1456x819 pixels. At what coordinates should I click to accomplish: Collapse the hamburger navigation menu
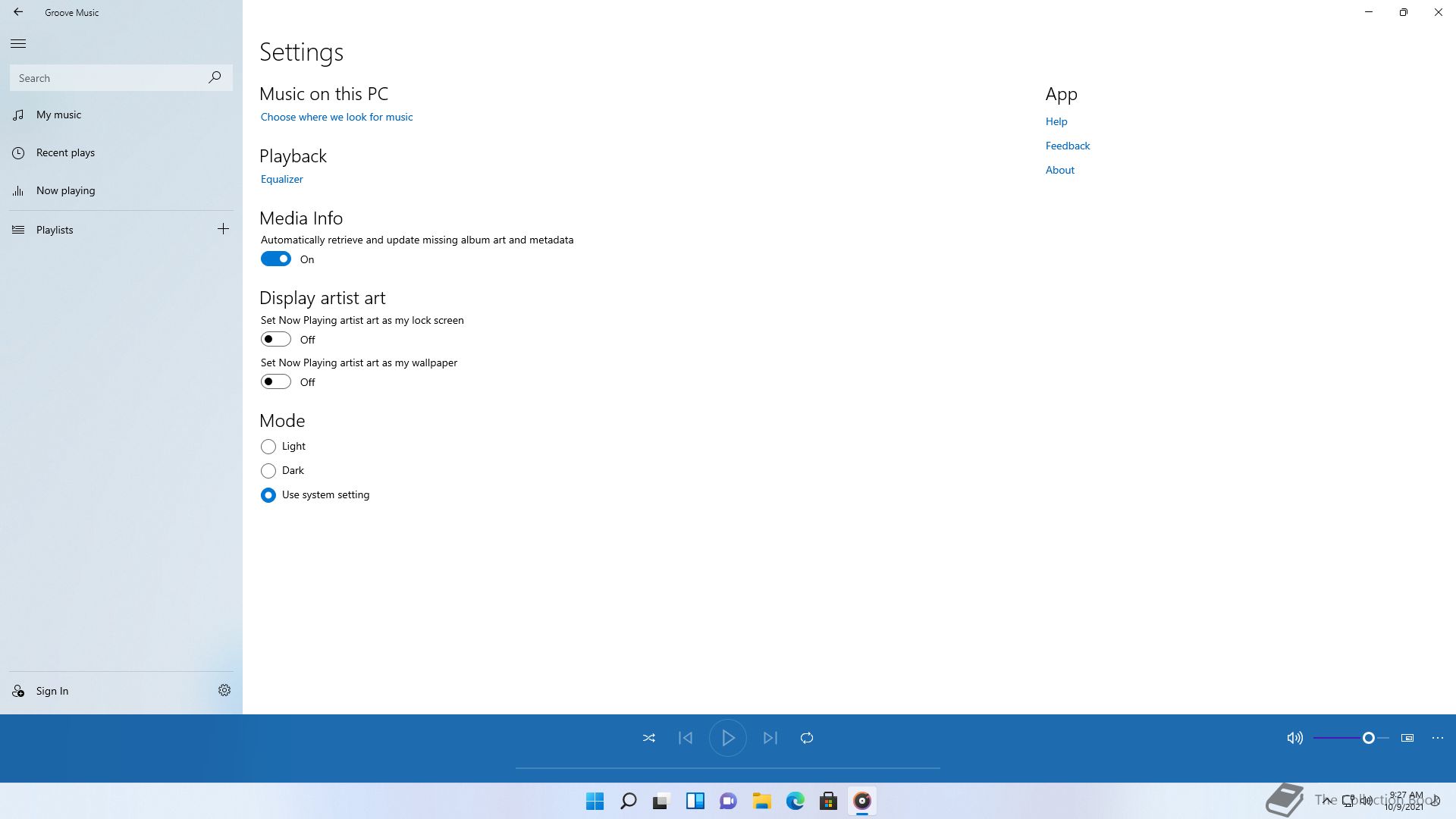pos(18,43)
